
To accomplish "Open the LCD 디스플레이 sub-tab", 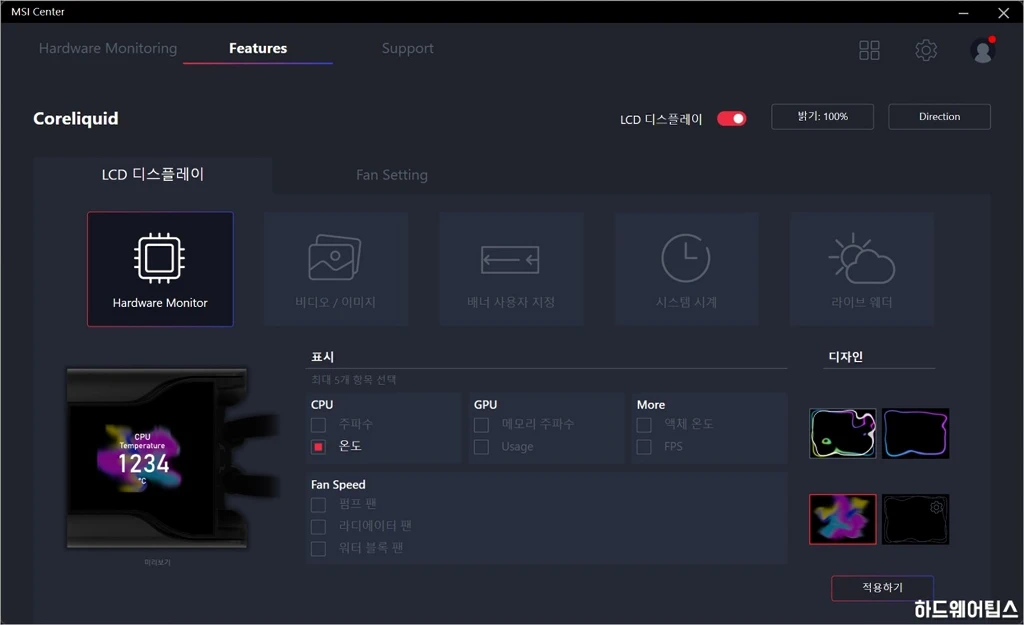I will click(153, 174).
